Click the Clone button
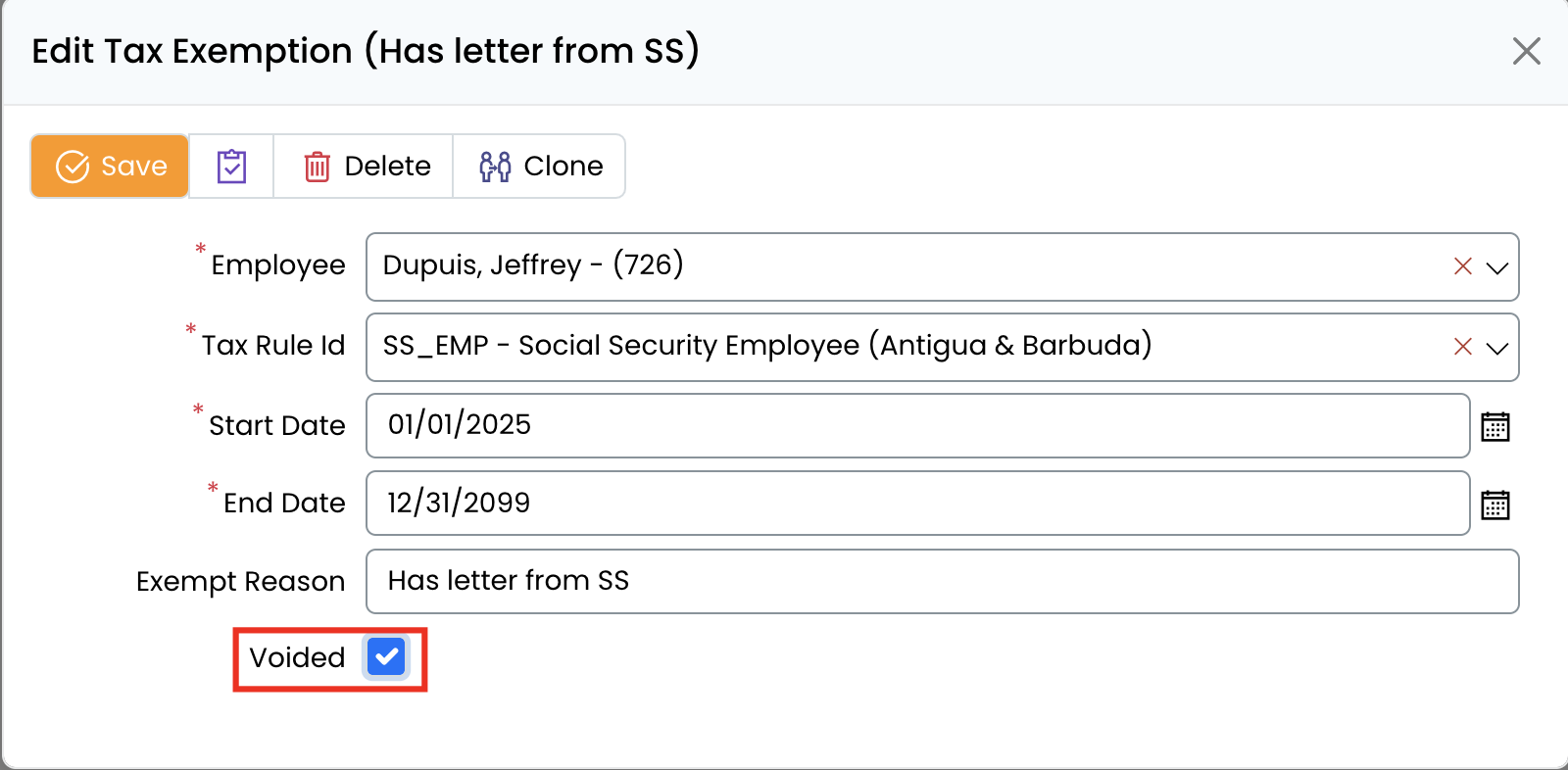Viewport: 1568px width, 770px height. coord(539,167)
